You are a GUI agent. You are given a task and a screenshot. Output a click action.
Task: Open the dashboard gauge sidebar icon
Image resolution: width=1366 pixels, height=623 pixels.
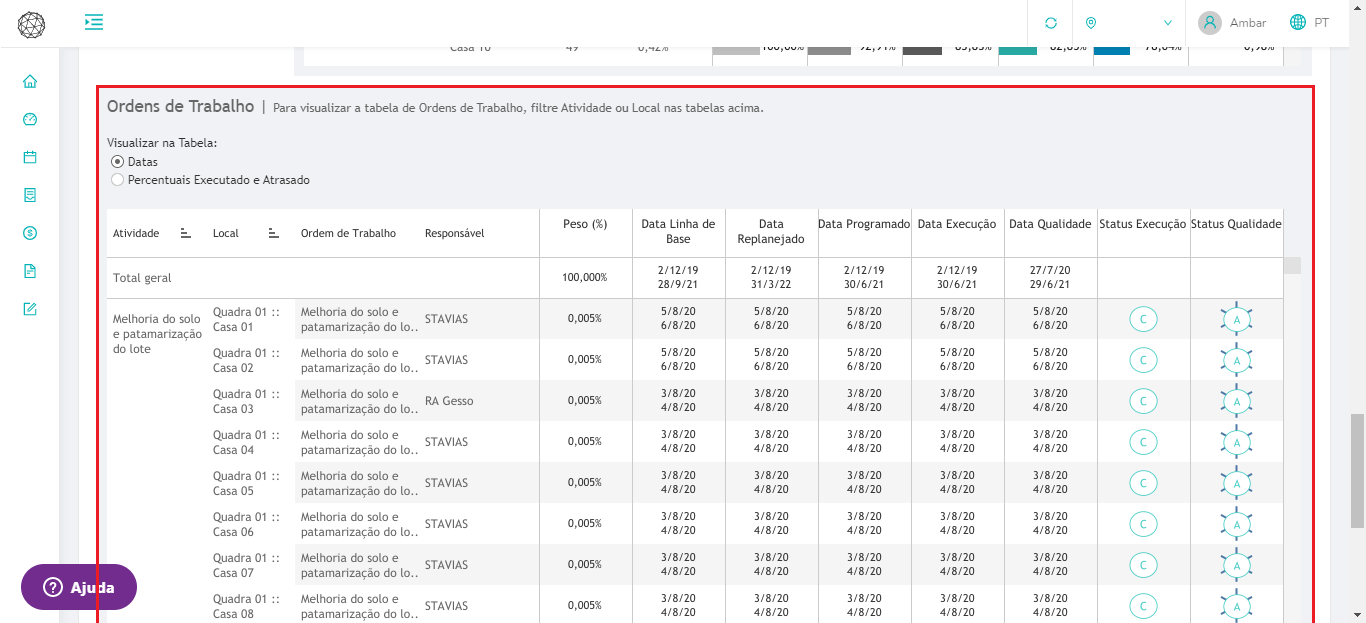click(30, 119)
